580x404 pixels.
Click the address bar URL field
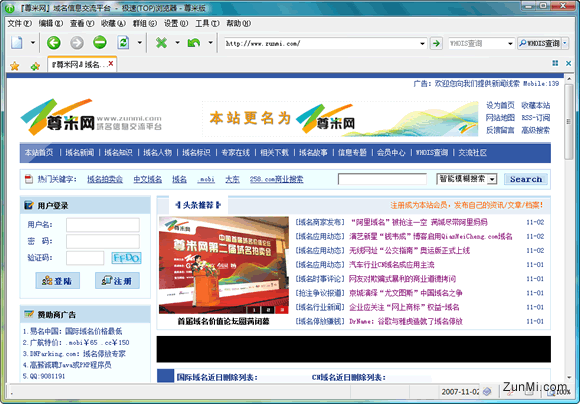321,44
